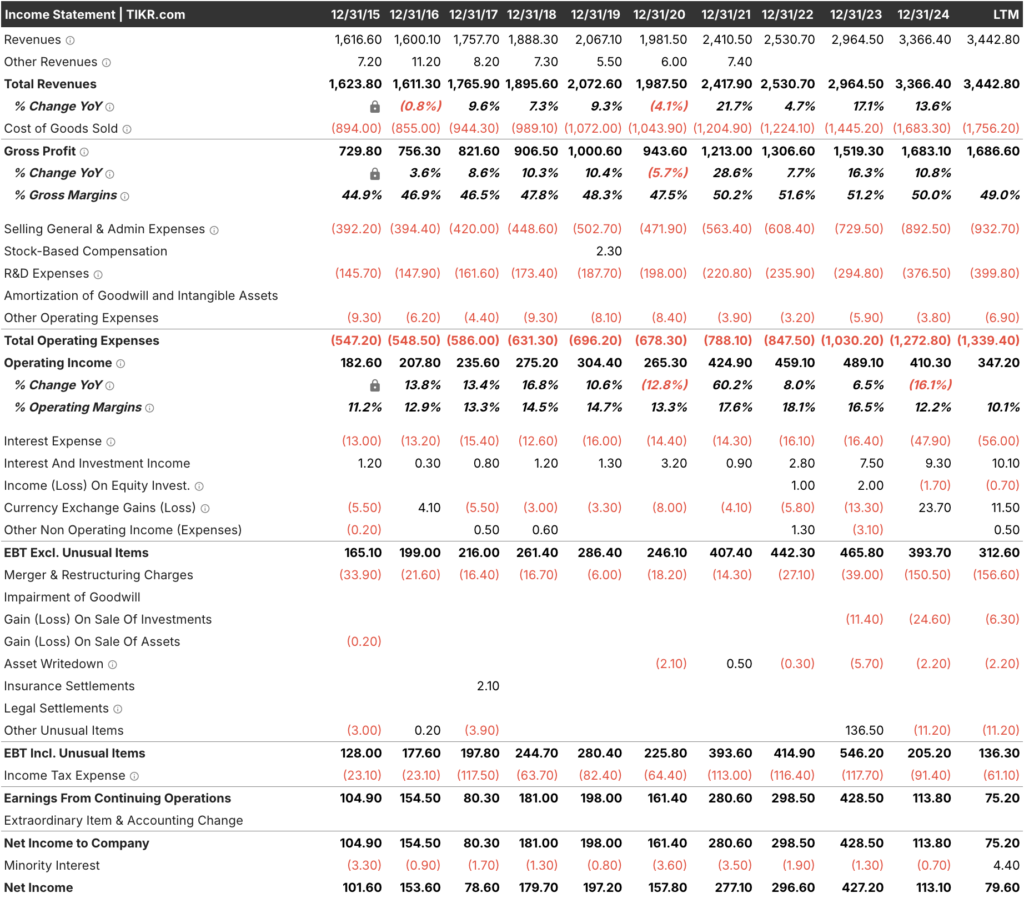The height and width of the screenshot is (903, 1024).
Task: Select the LTM column header
Action: click(1006, 14)
